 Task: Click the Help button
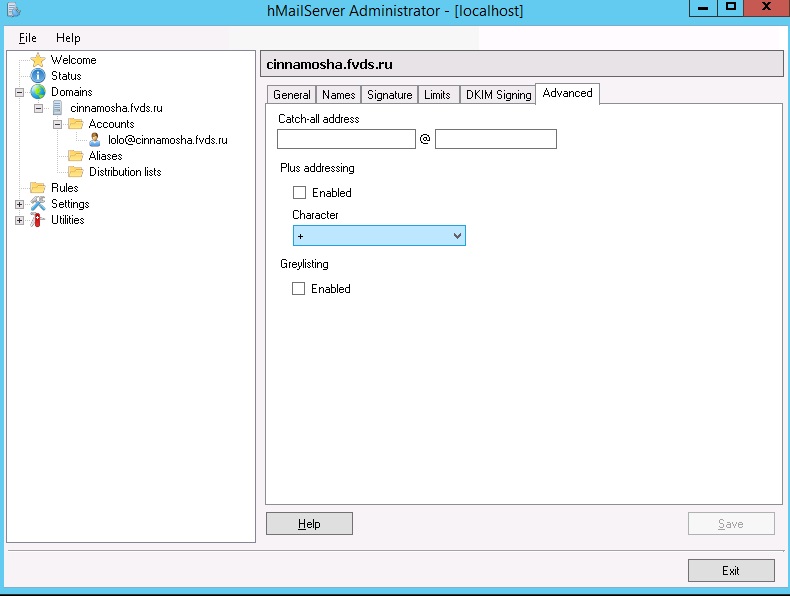click(x=309, y=524)
